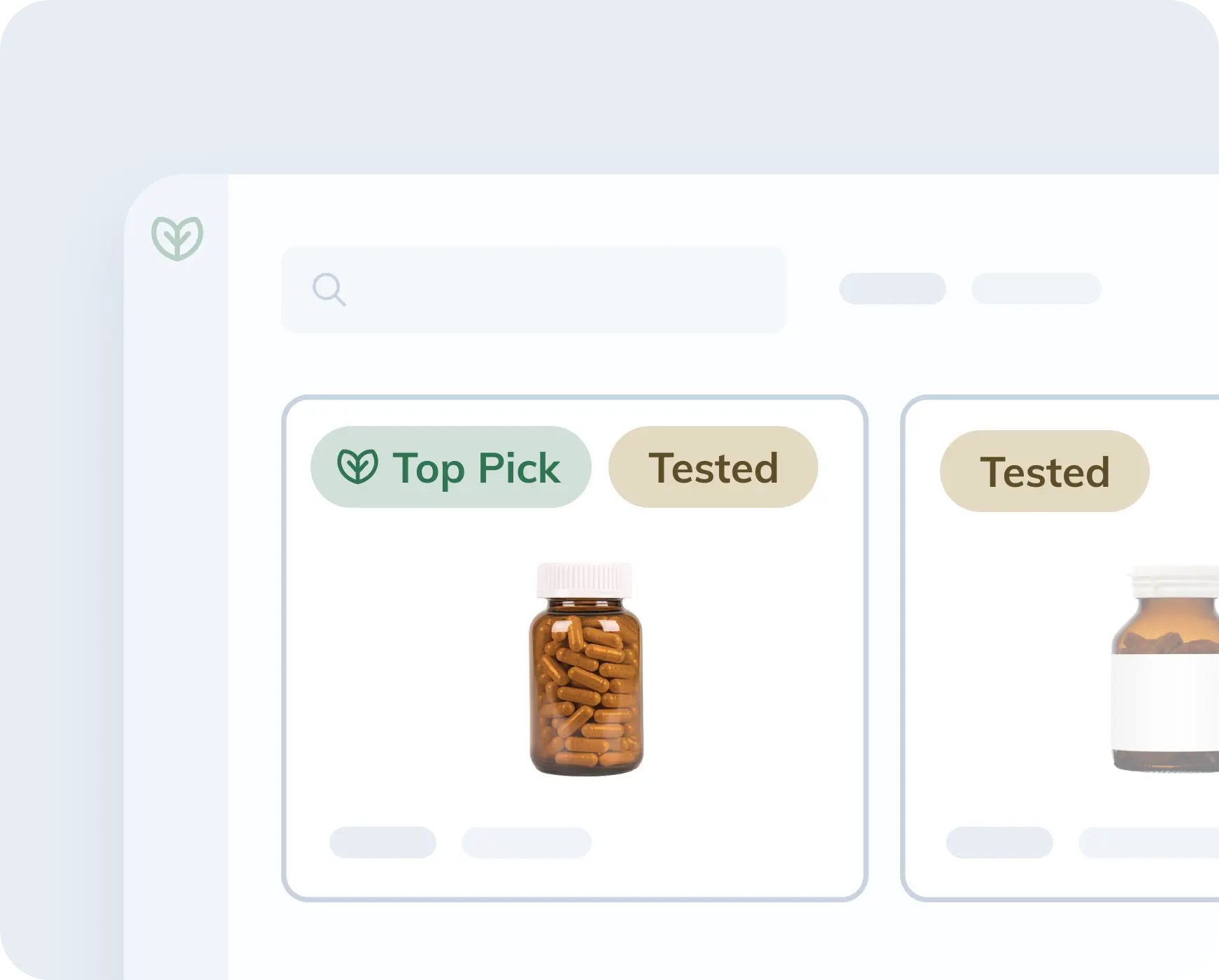
Task: Click first placeholder pill under capsule bottle
Action: [x=383, y=842]
